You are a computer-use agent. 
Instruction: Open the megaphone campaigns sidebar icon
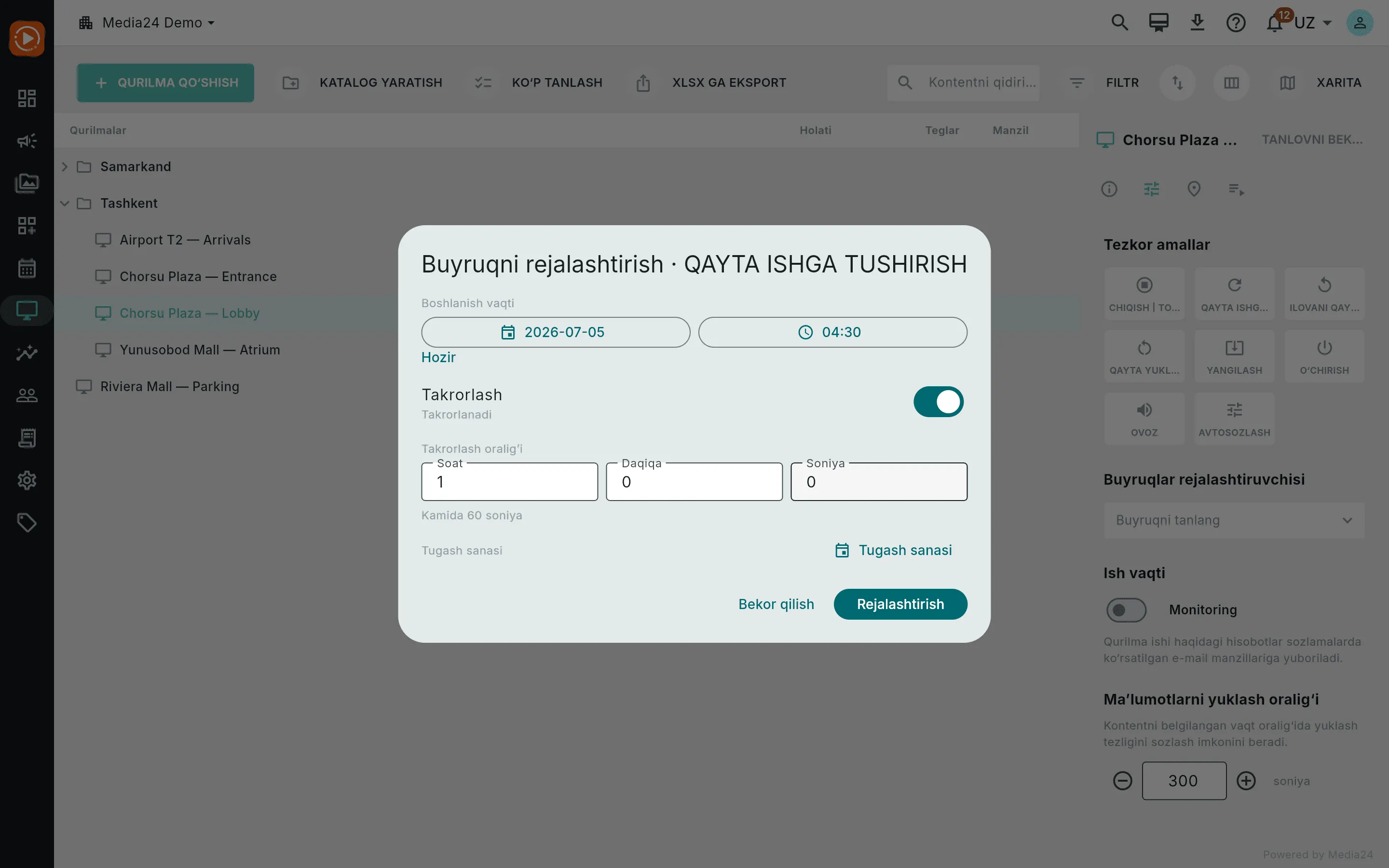(27, 141)
